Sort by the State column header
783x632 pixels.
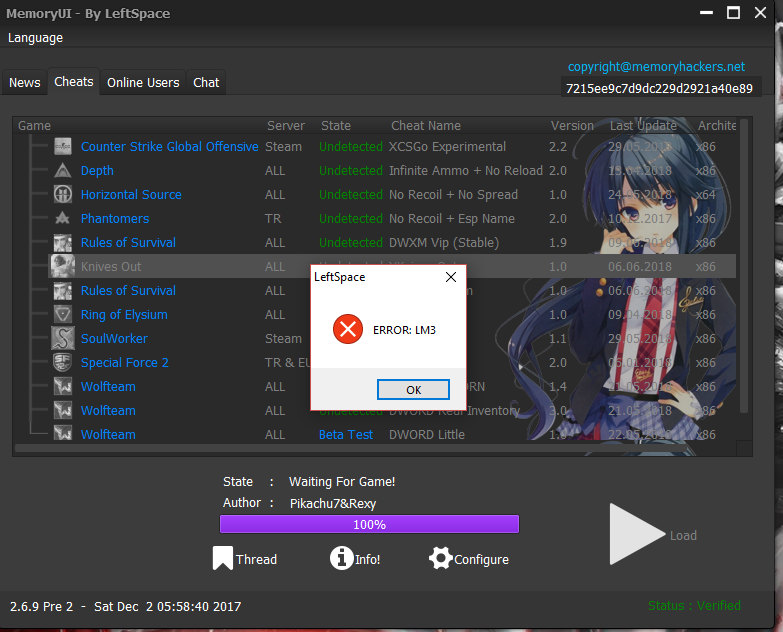pyautogui.click(x=336, y=125)
